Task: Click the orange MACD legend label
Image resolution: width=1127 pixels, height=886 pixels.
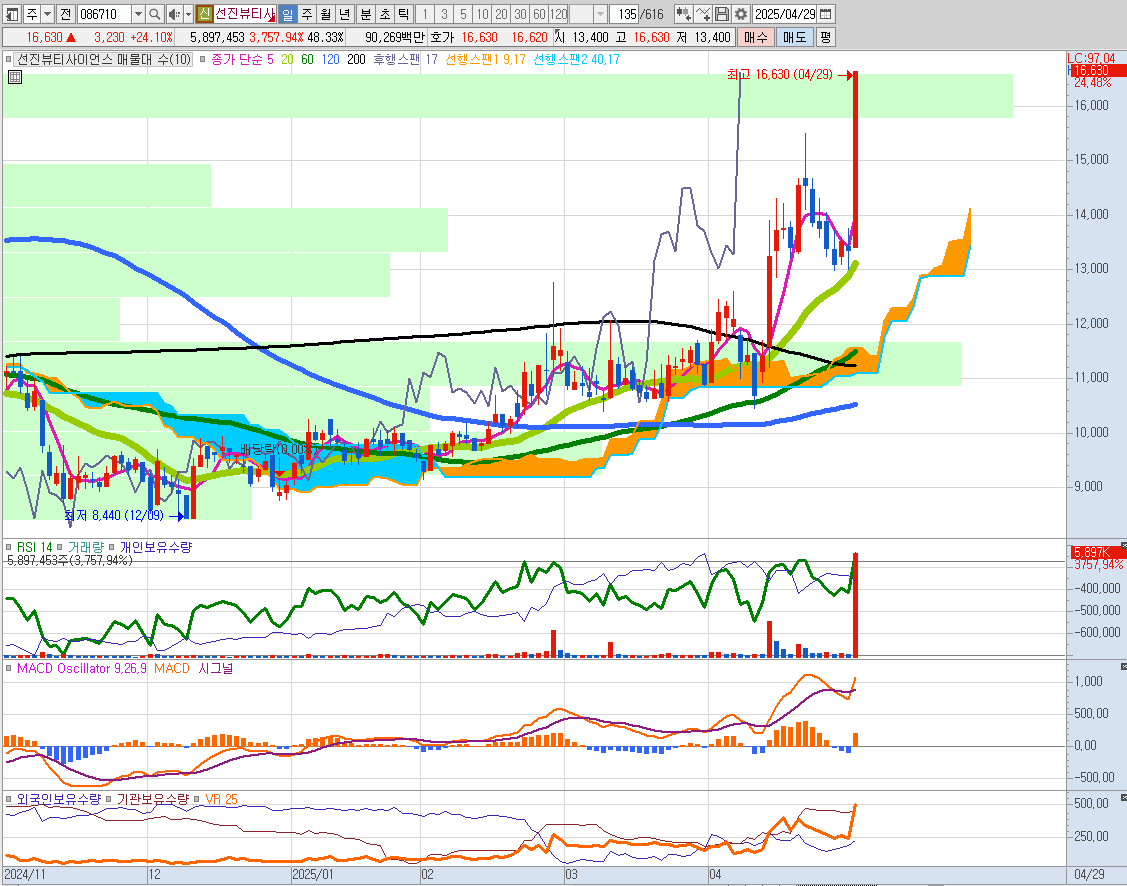Action: [x=172, y=668]
